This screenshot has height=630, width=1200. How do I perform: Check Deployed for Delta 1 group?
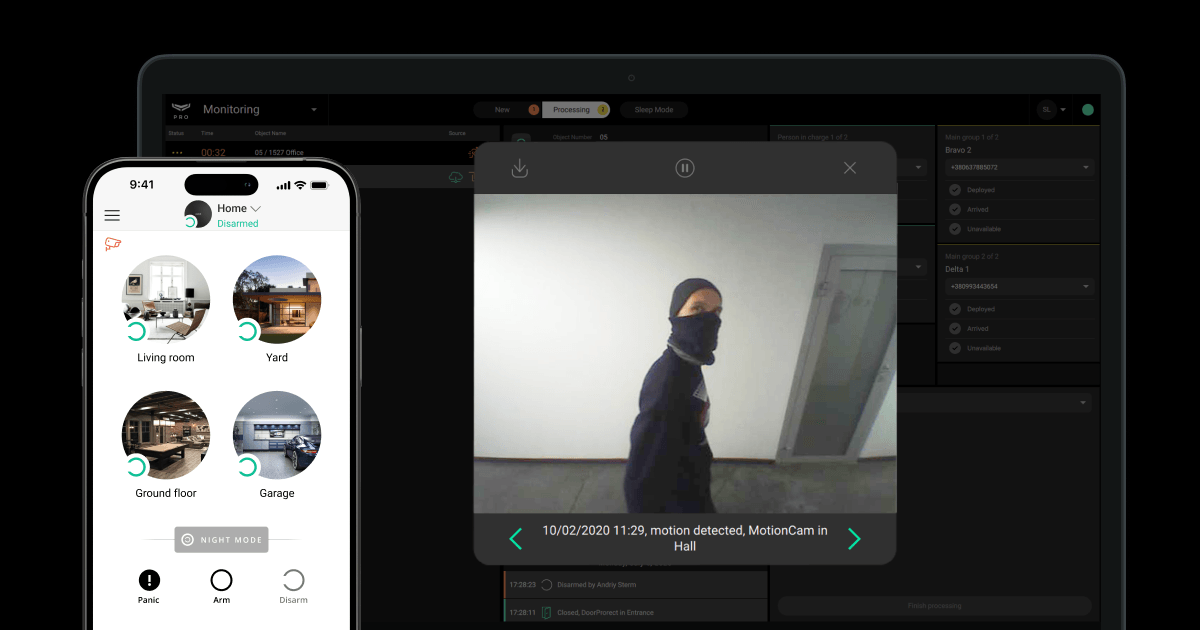(955, 309)
